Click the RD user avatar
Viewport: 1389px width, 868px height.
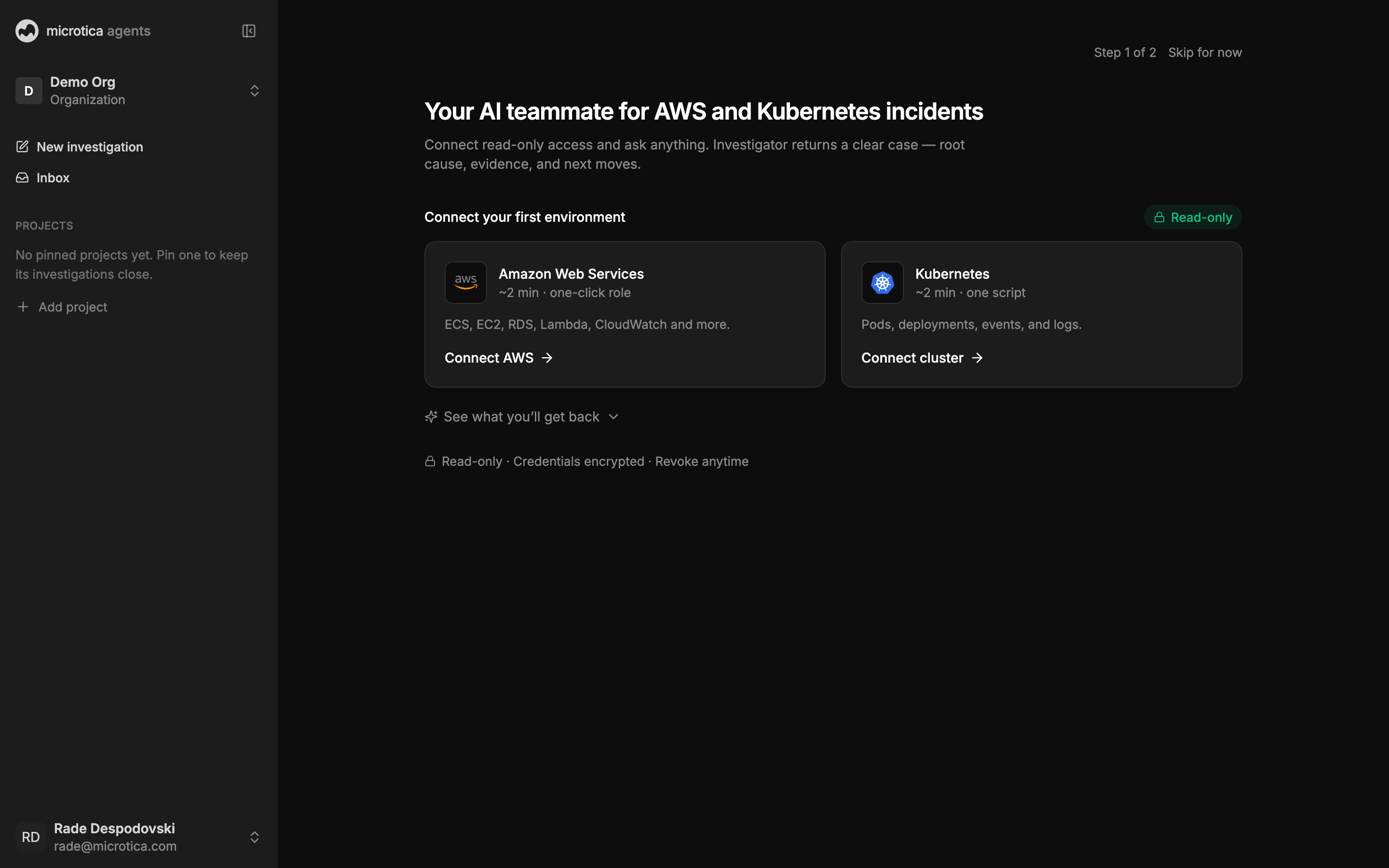pos(31,837)
